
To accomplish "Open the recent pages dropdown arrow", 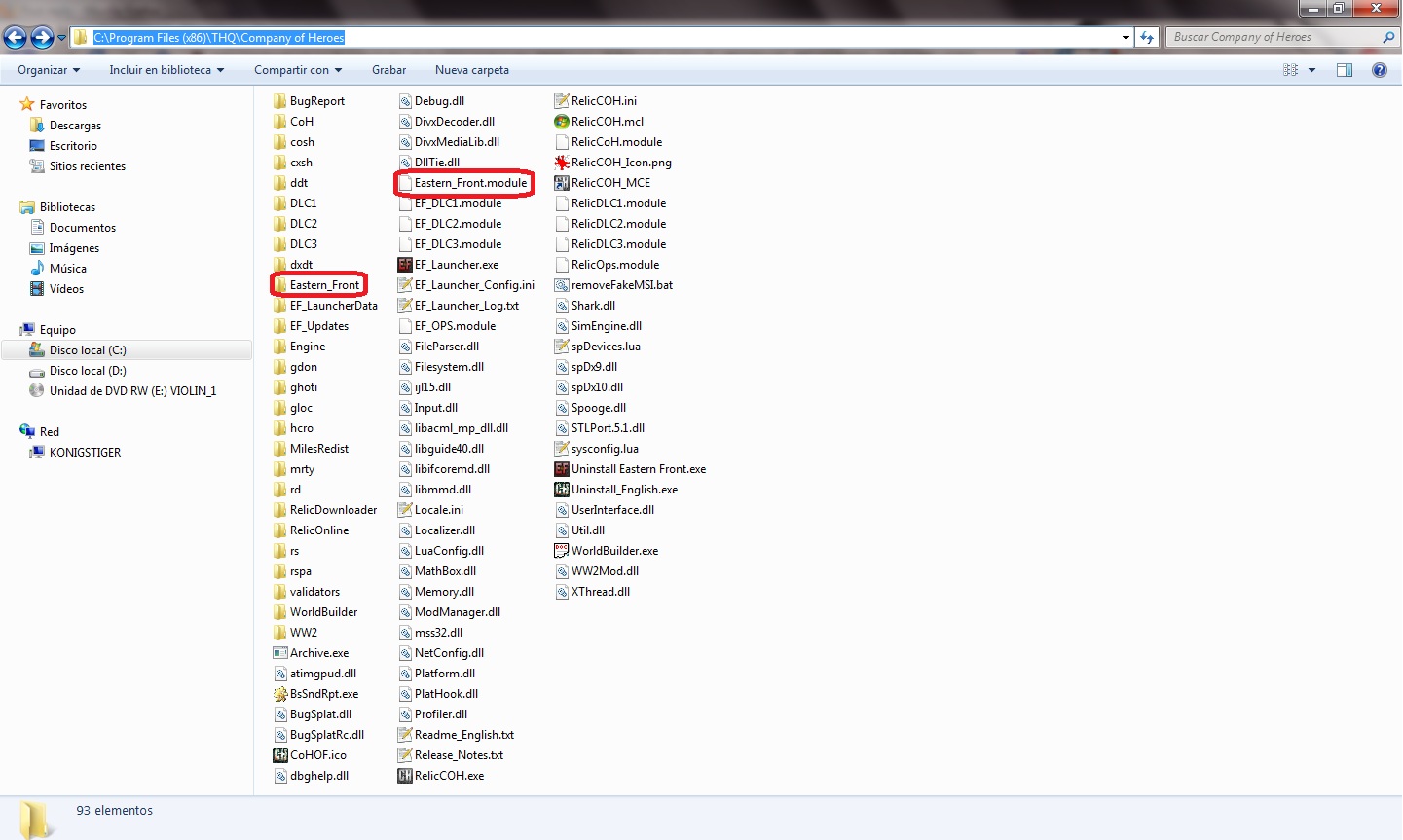I will pyautogui.click(x=62, y=38).
